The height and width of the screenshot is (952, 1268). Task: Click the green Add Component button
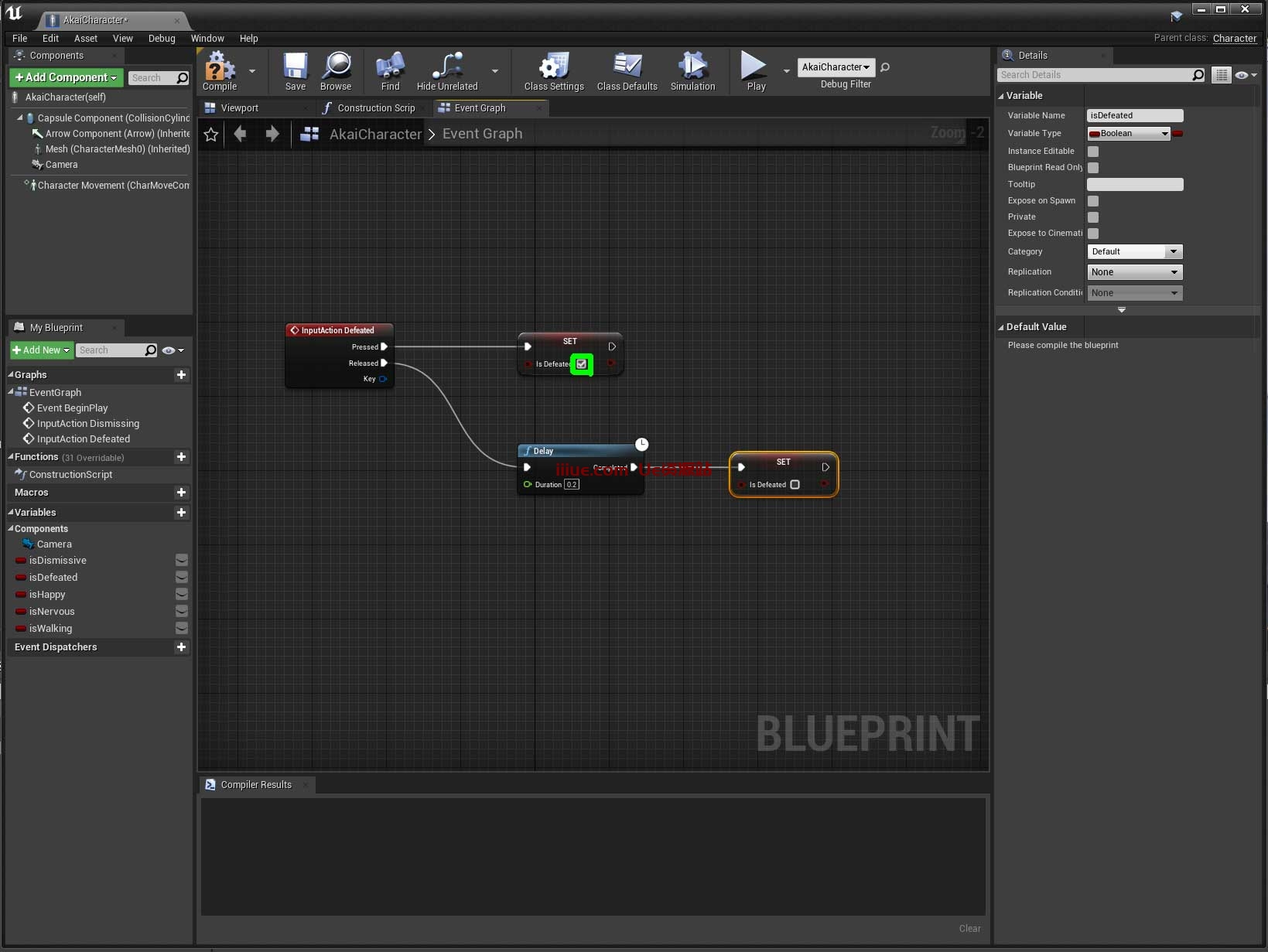click(66, 77)
